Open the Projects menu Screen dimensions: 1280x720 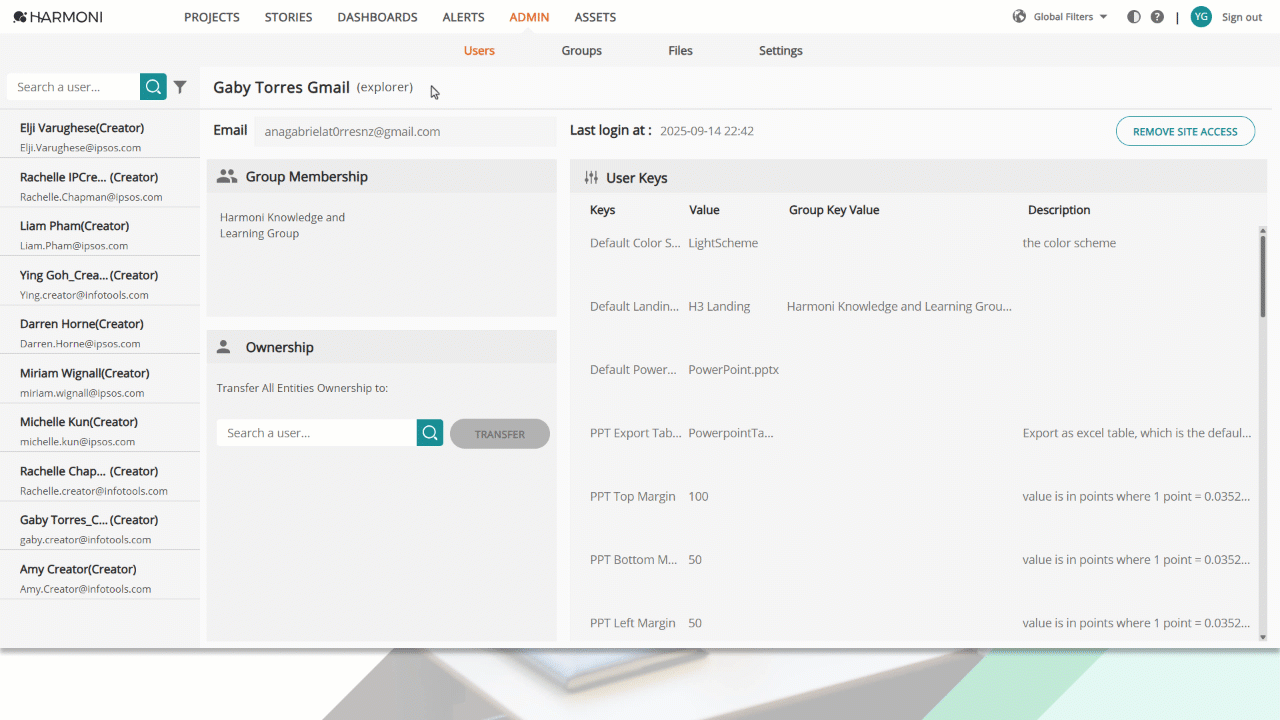click(212, 17)
